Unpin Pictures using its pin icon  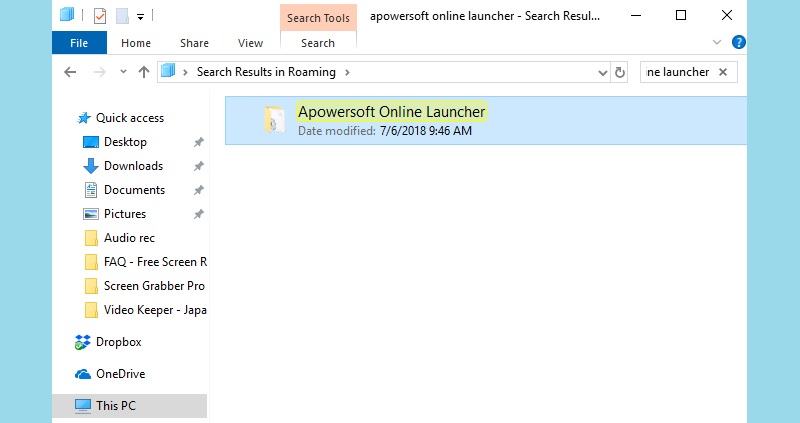pyautogui.click(x=198, y=214)
